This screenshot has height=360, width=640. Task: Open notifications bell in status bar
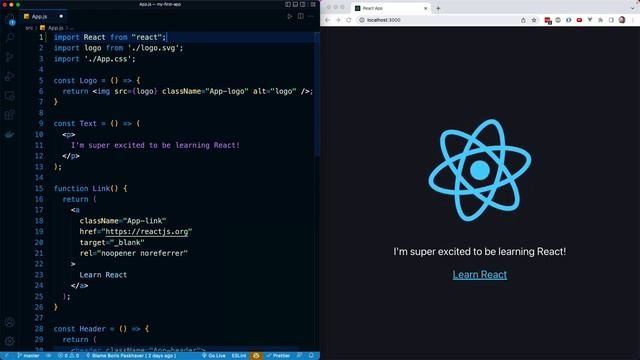point(311,356)
